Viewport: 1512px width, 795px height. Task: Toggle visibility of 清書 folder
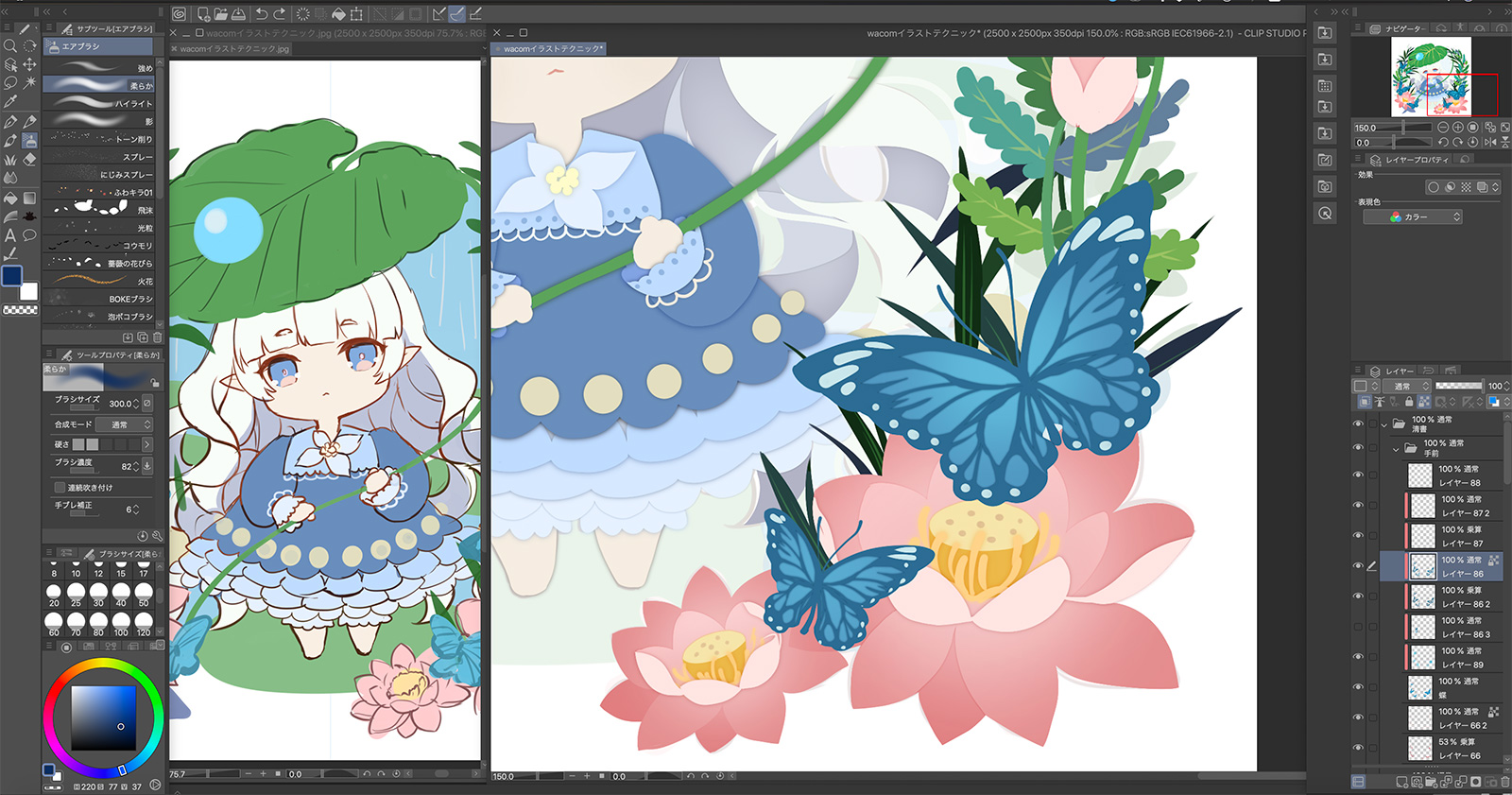tap(1358, 423)
